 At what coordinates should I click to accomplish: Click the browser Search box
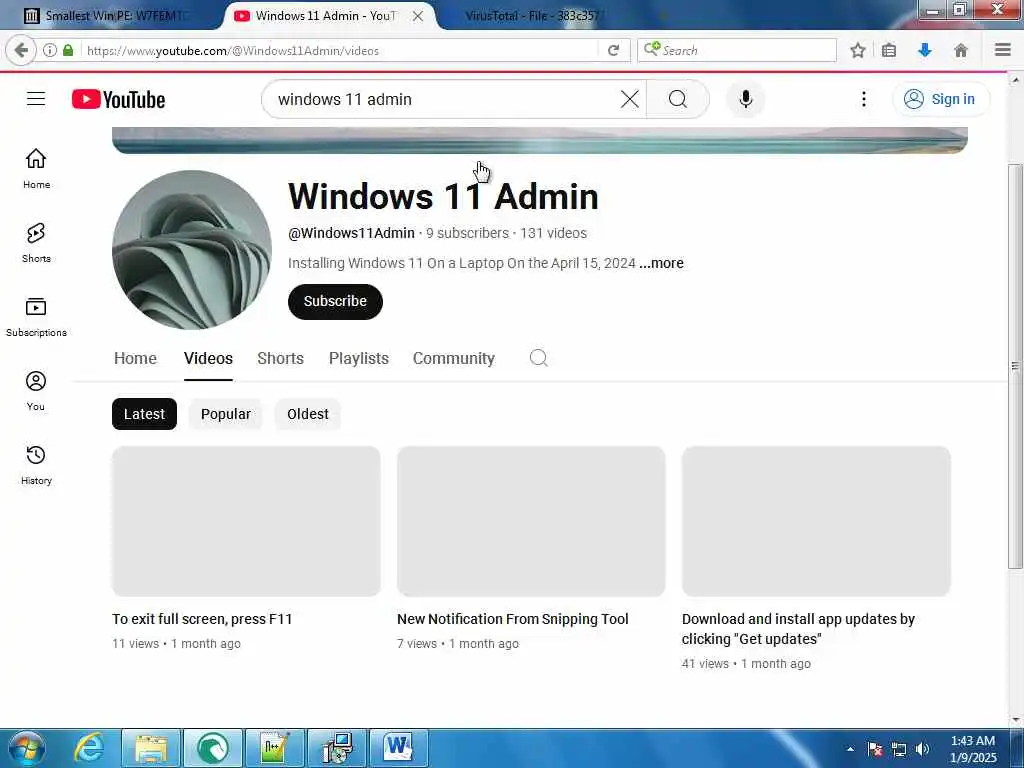(737, 50)
